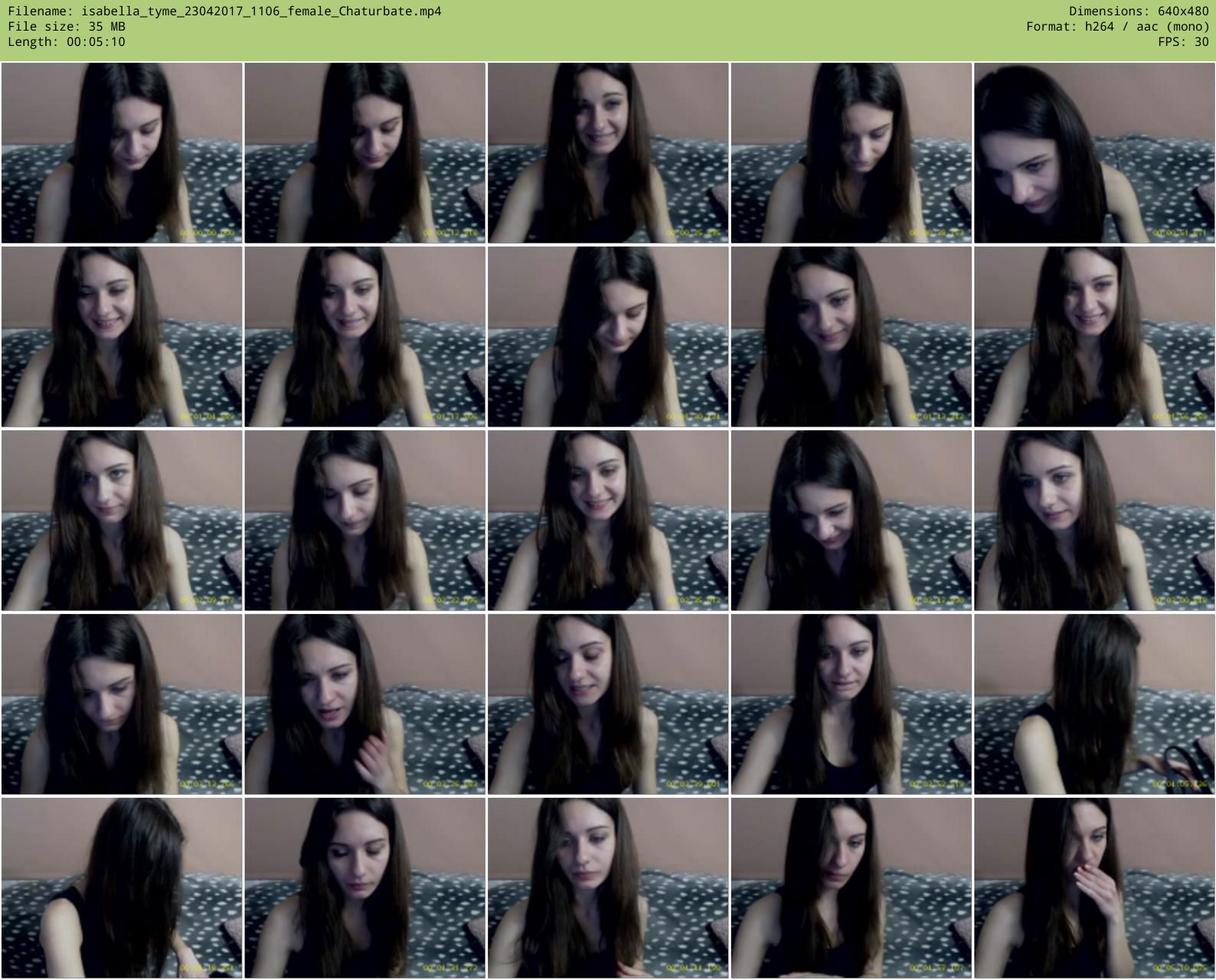This screenshot has height=980, width=1216.
Task: Open the first thumbnail at 00:00:00
Action: (x=122, y=153)
